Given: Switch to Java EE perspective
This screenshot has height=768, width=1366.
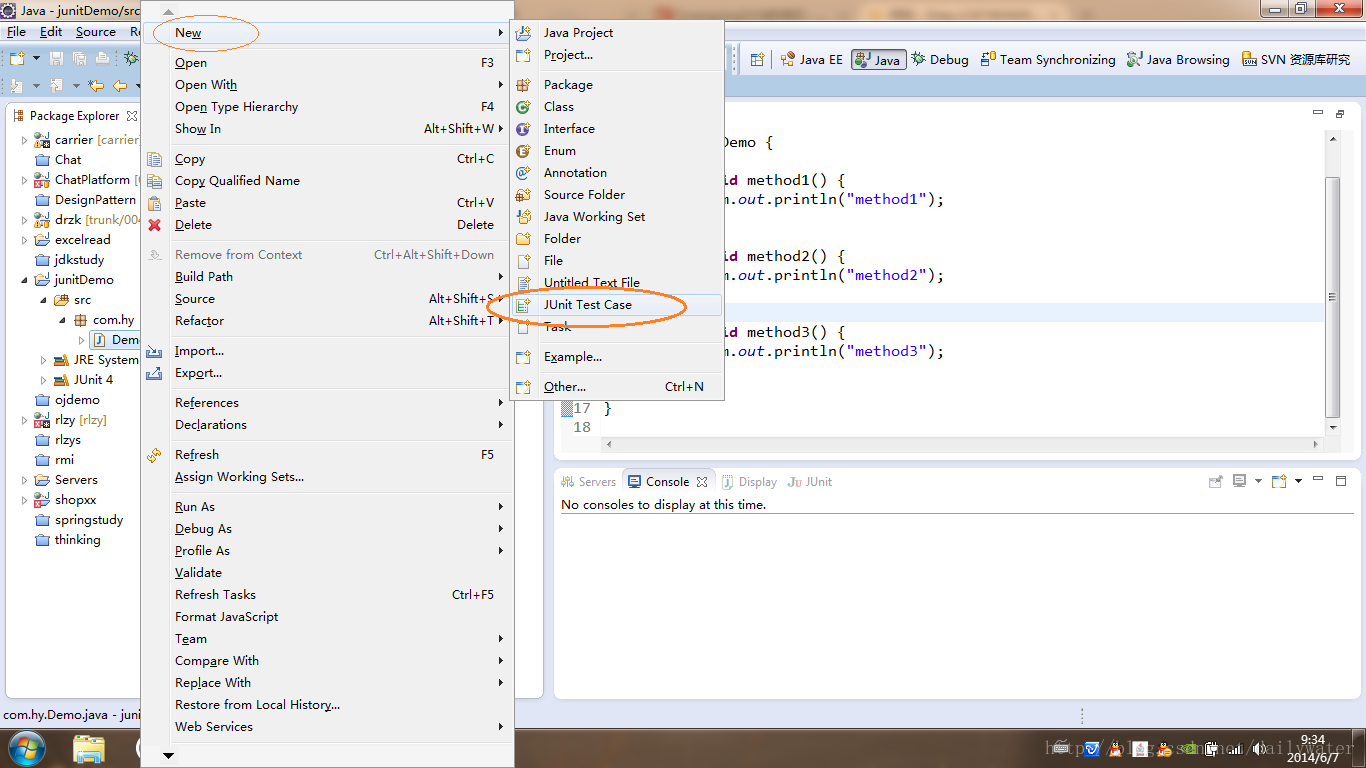Looking at the screenshot, I should [812, 60].
